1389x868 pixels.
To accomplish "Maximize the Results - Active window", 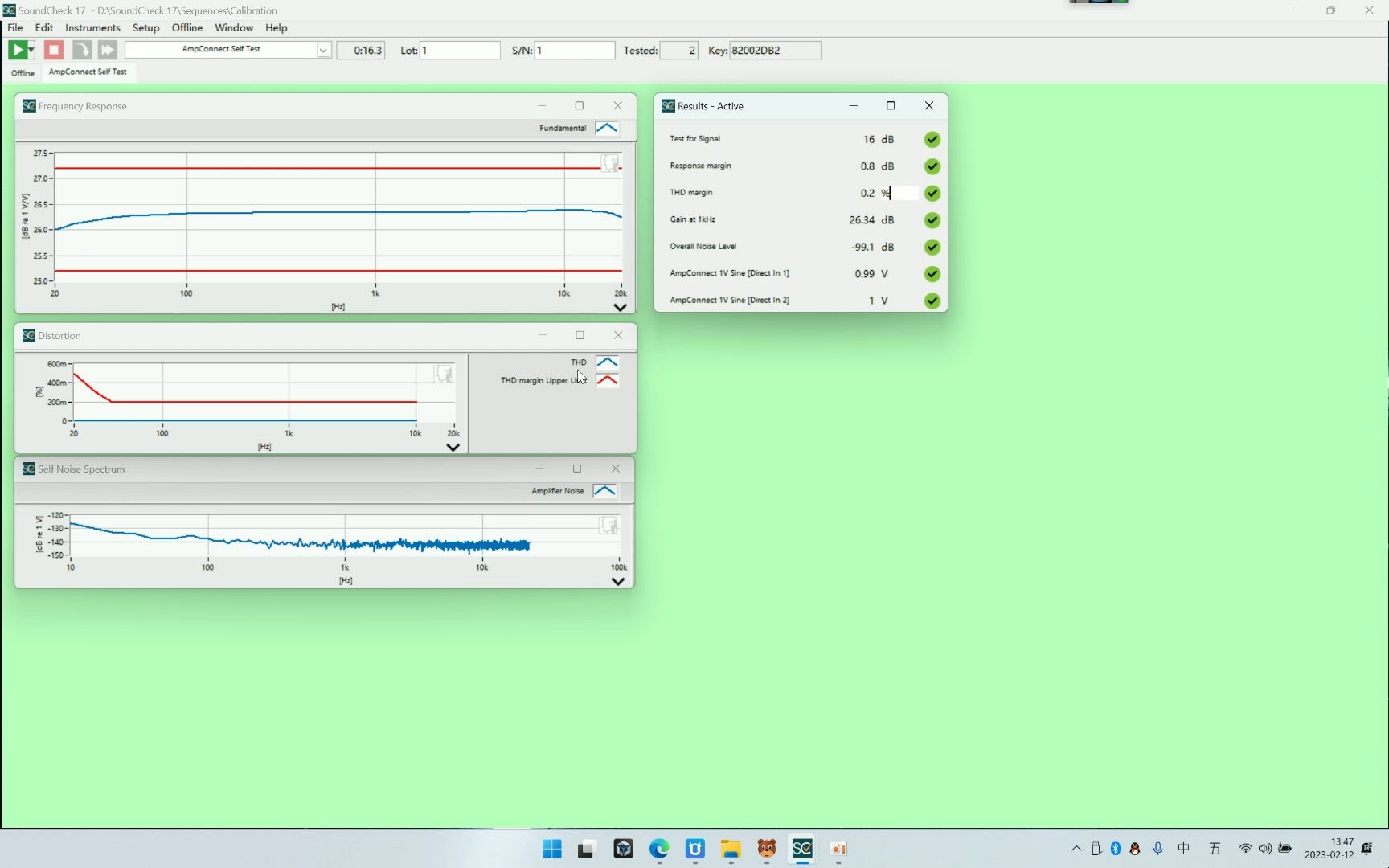I will [x=891, y=105].
